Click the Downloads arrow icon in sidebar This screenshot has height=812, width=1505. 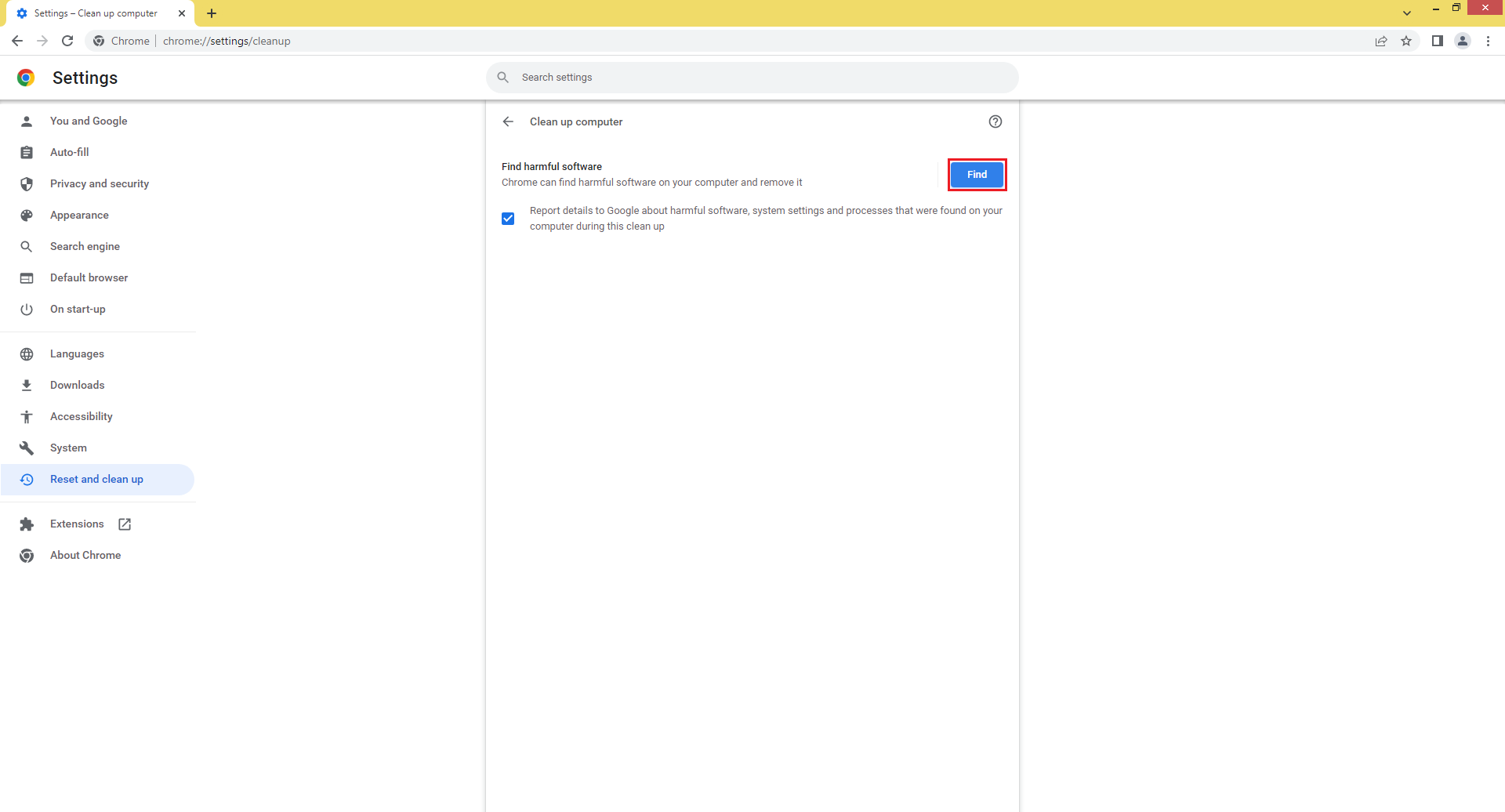(27, 385)
